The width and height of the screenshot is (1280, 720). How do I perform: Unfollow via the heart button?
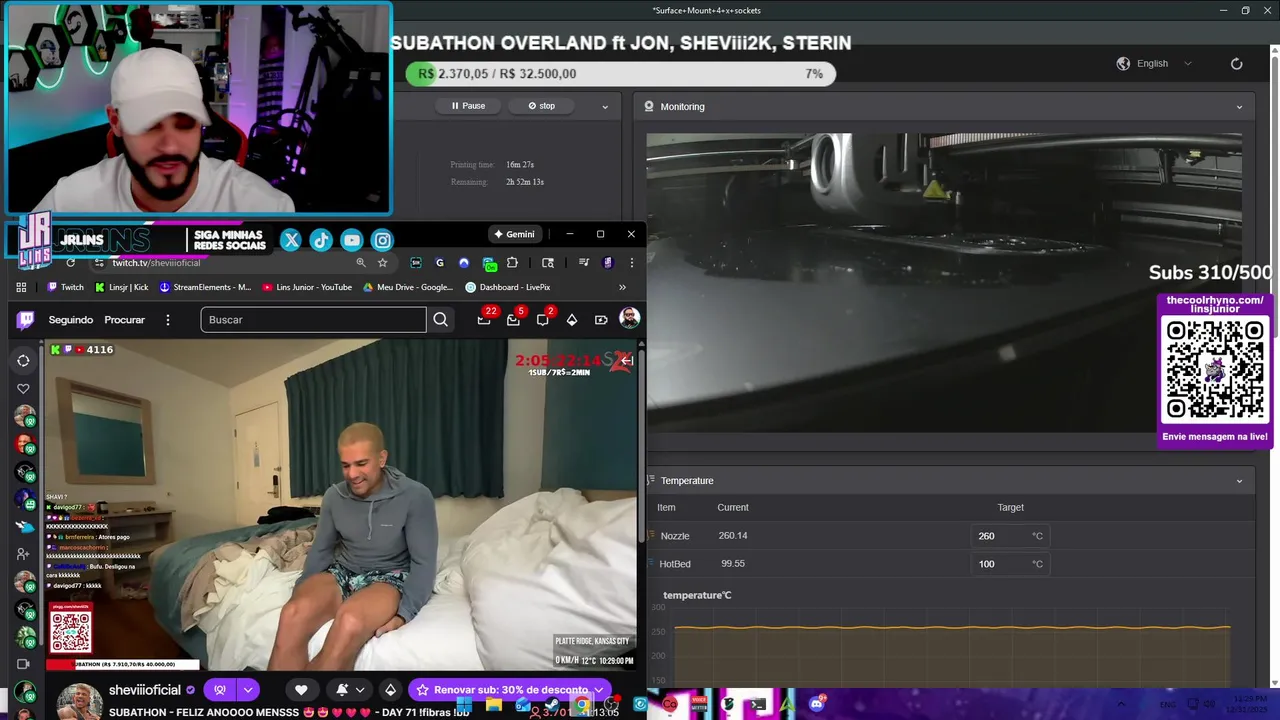(301, 690)
